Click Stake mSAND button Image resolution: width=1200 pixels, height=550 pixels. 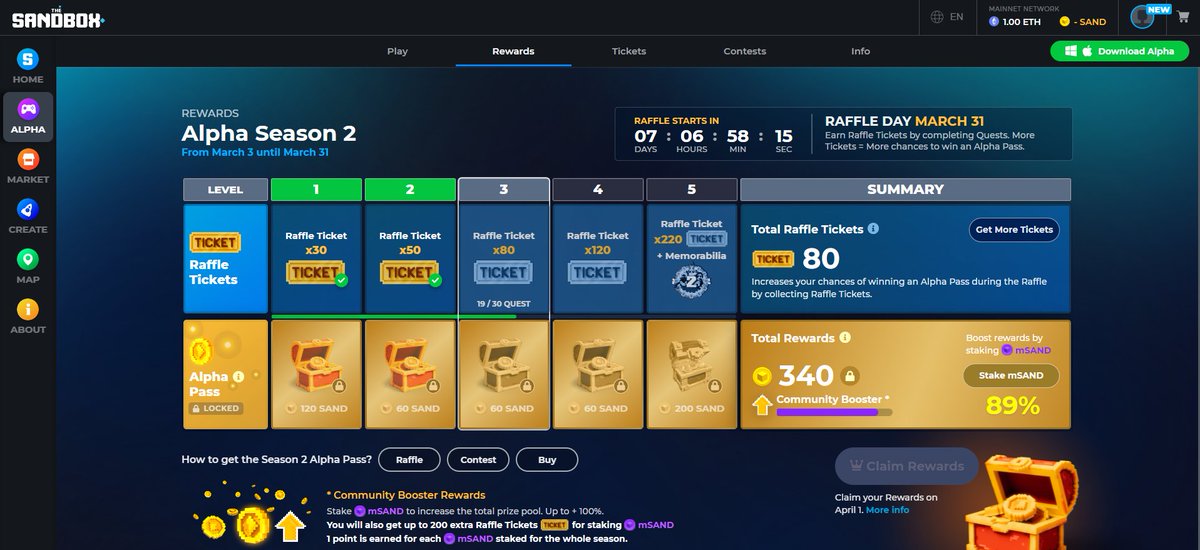click(x=1011, y=376)
